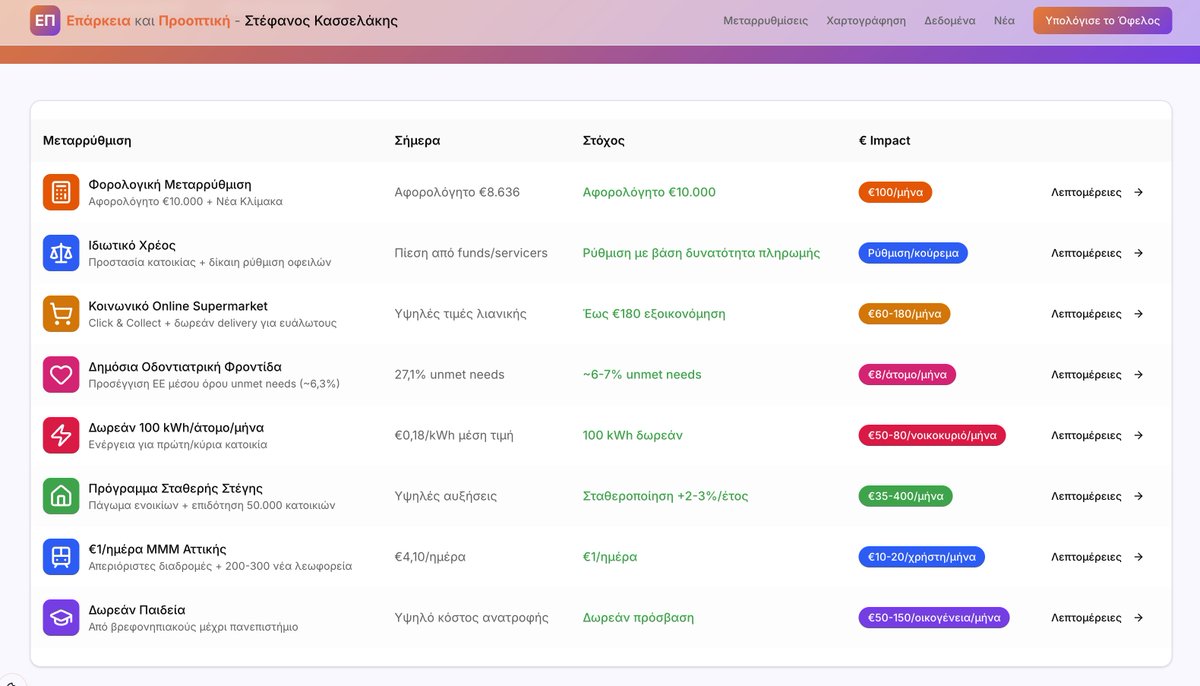
Task: Click the Πίεση από funds/servicers cell
Action: point(471,253)
